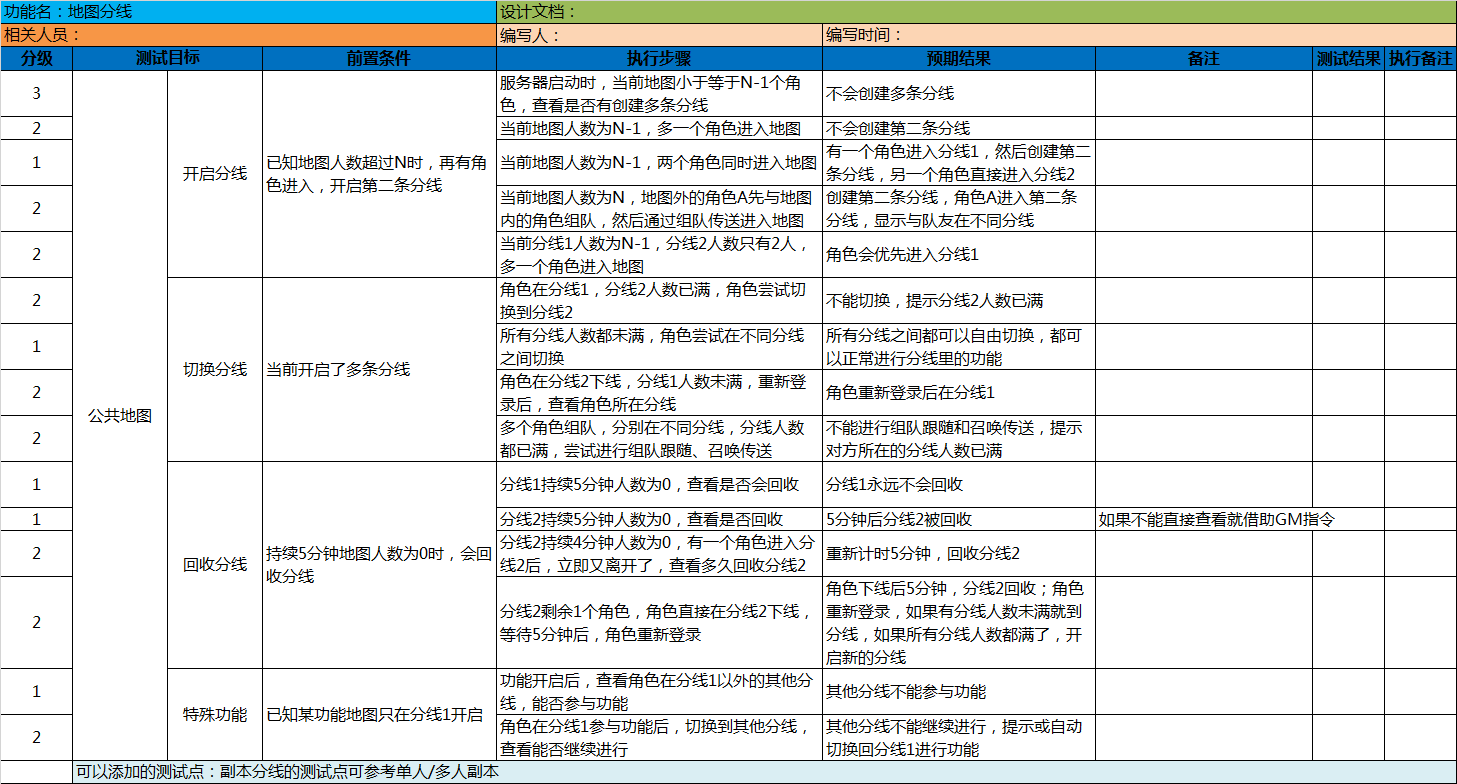Click the 预期结果 column header

coord(958,58)
